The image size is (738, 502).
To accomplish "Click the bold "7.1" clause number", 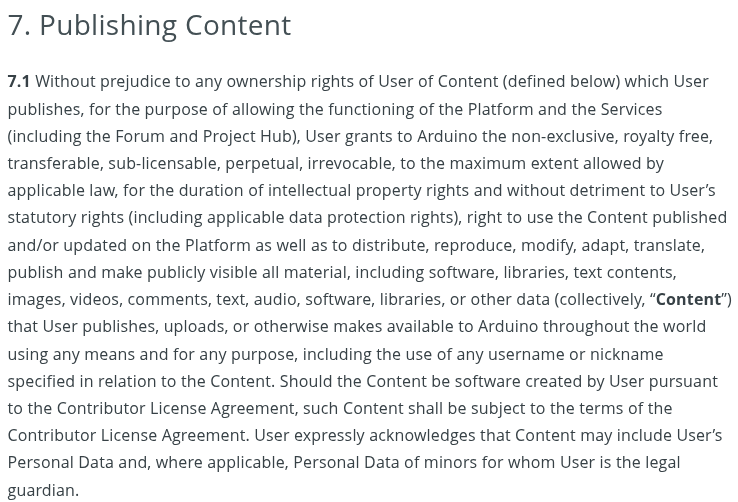I will 19,81.
